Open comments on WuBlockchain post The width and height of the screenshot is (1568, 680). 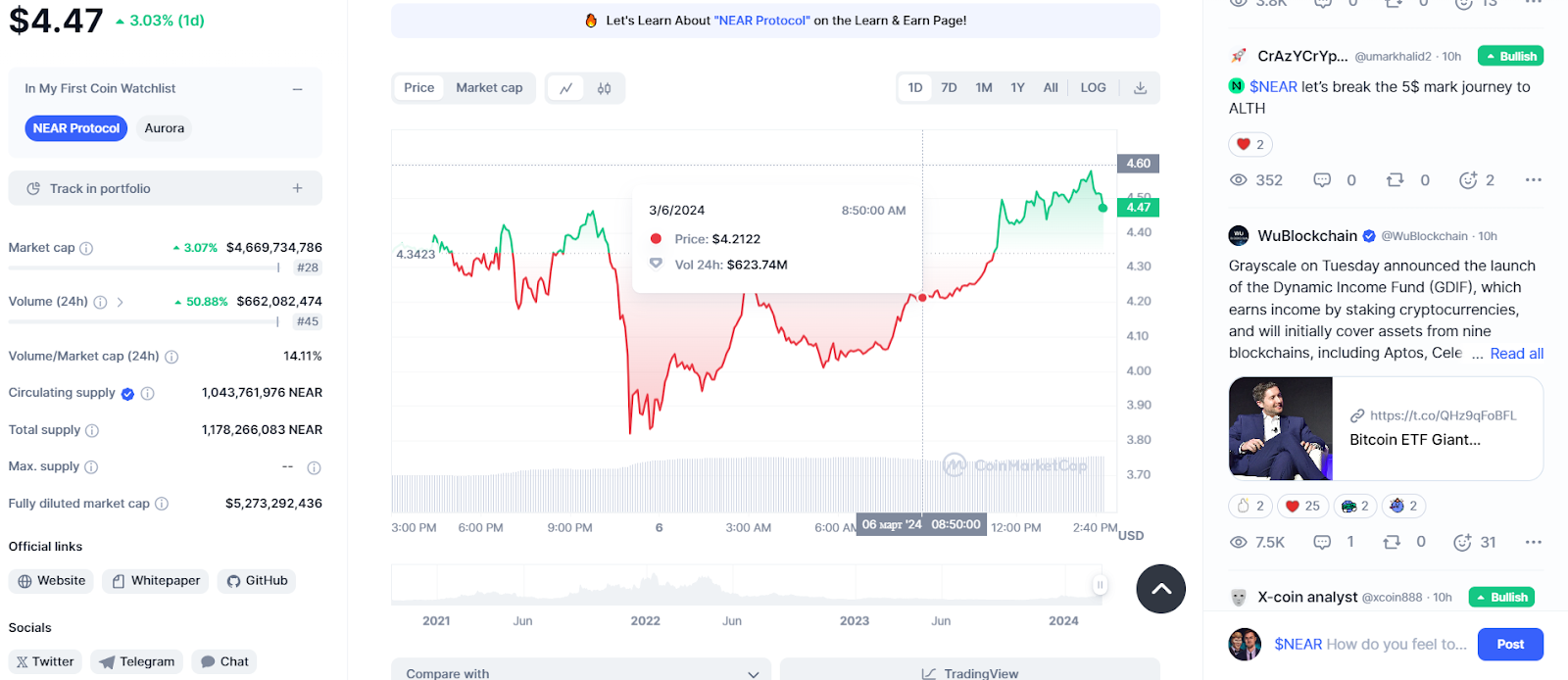click(1322, 542)
